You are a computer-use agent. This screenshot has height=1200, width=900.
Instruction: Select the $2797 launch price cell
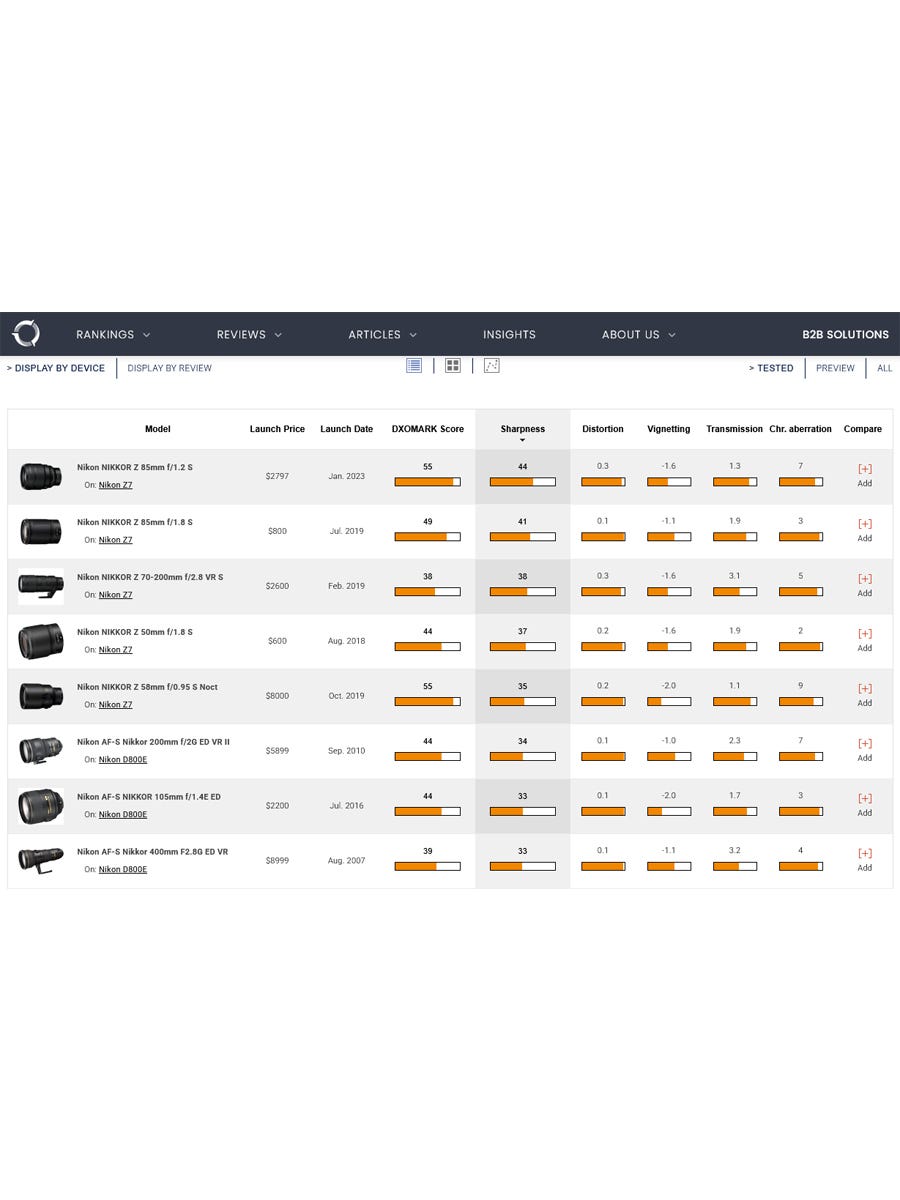click(277, 476)
